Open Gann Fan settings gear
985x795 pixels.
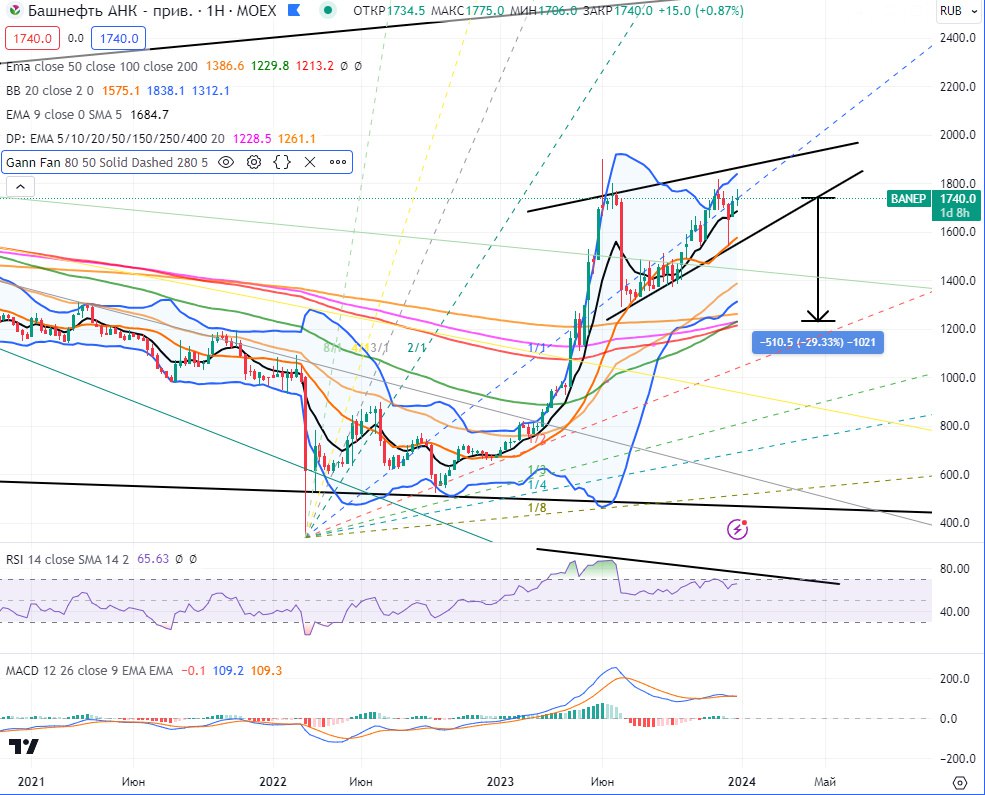(x=254, y=163)
